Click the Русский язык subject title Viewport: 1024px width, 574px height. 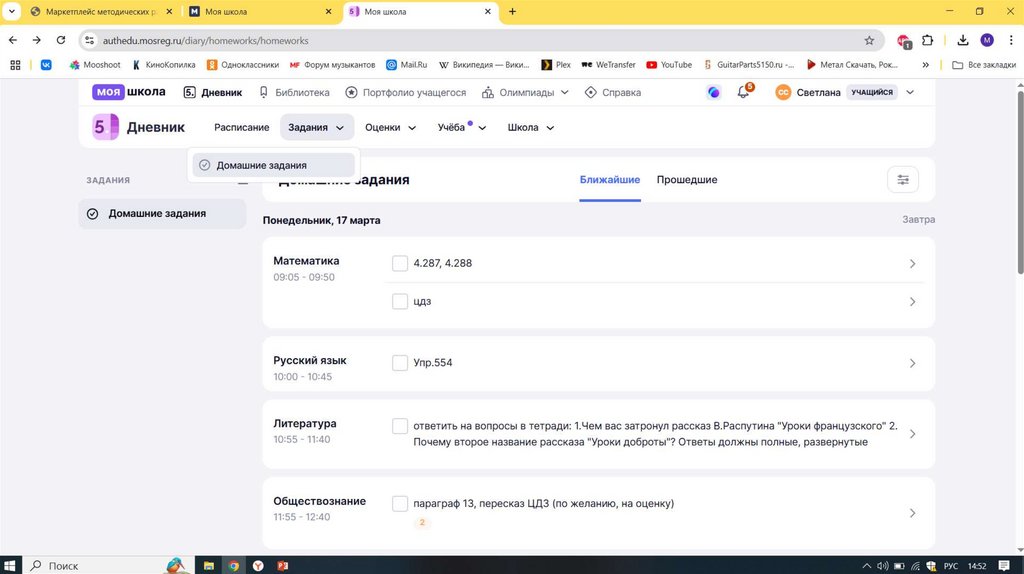(310, 360)
